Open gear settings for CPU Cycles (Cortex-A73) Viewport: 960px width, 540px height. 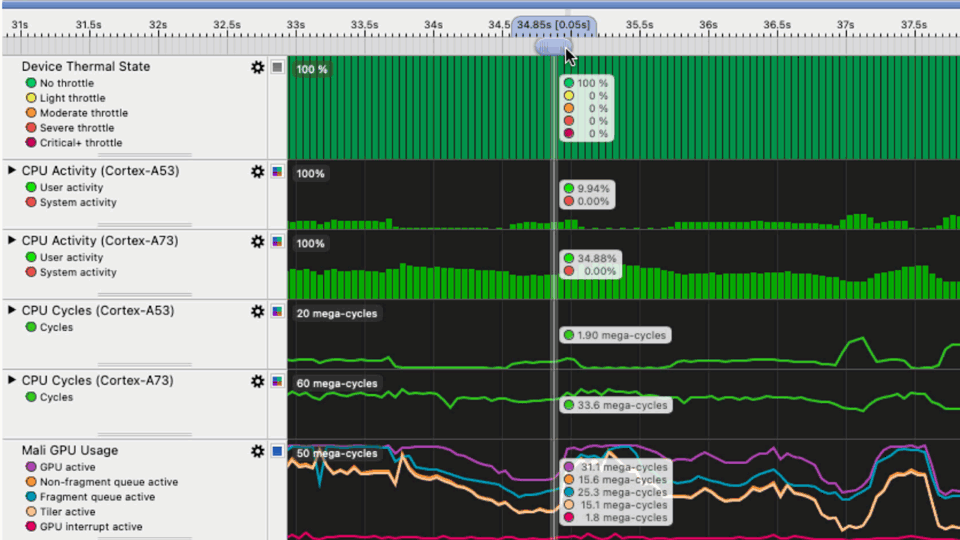point(257,381)
